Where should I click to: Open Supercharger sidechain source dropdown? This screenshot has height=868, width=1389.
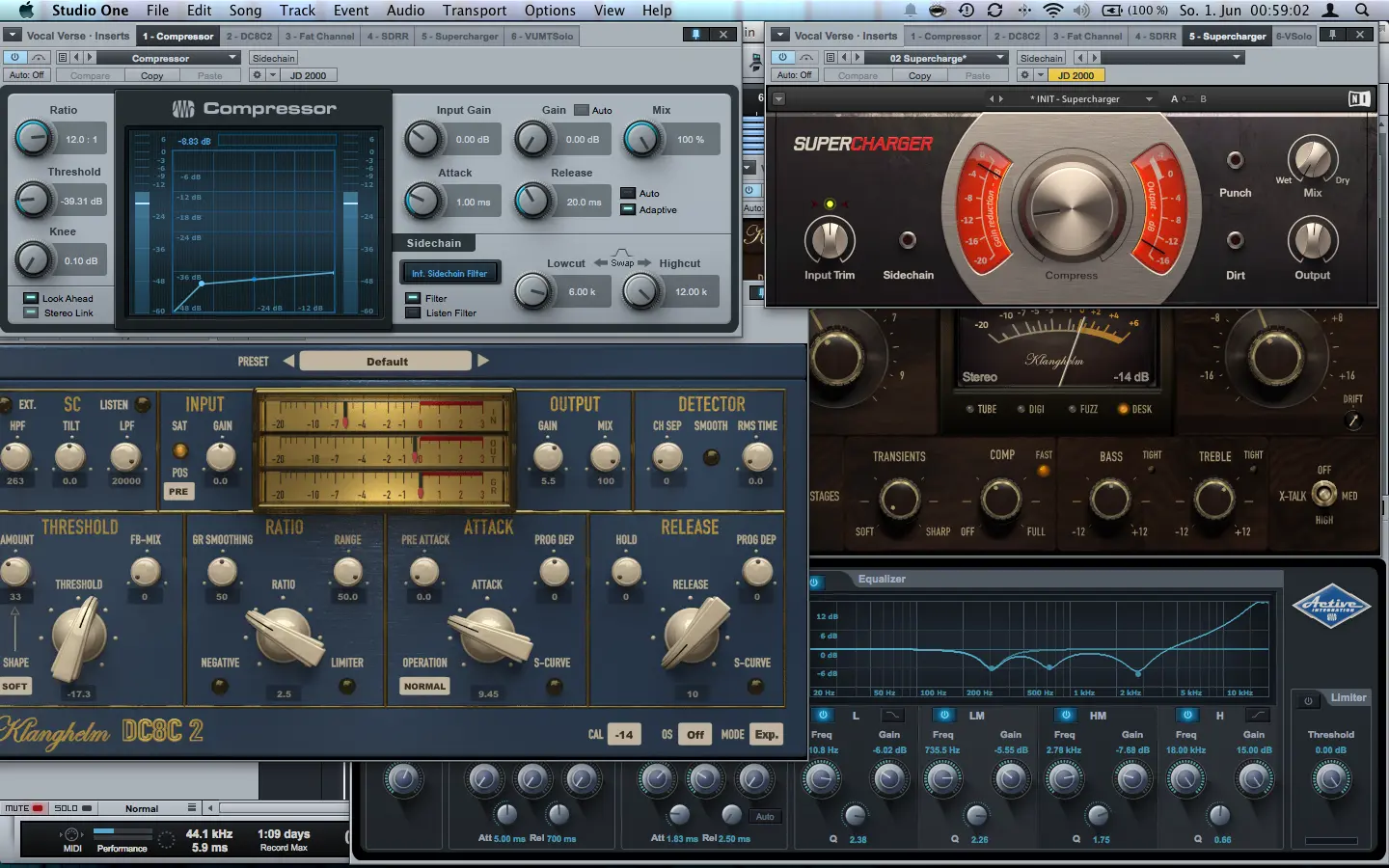pyautogui.click(x=1172, y=58)
